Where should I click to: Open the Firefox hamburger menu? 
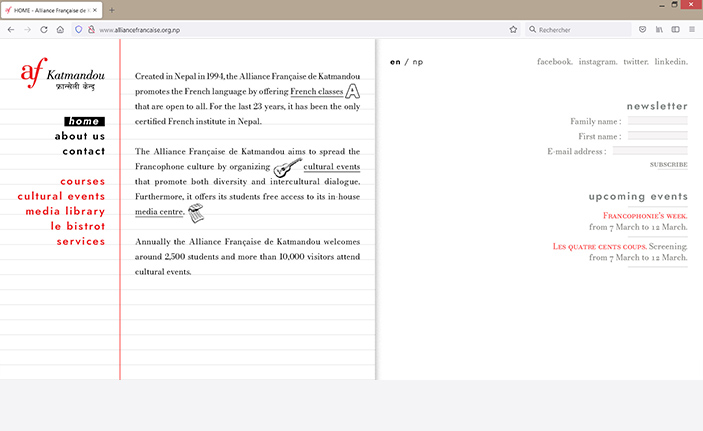click(x=692, y=30)
